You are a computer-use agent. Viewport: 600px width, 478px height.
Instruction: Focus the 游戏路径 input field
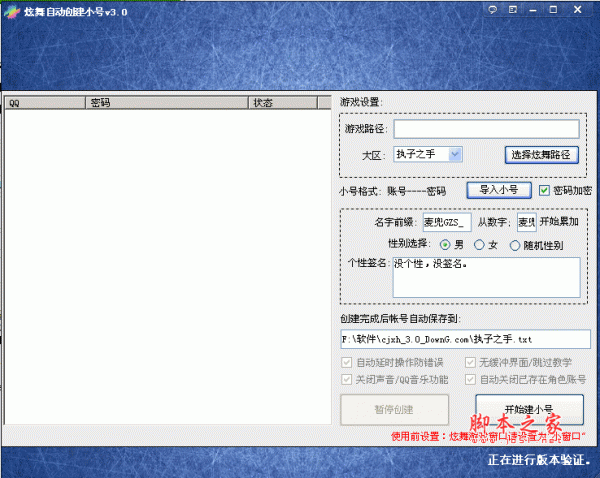tap(486, 129)
